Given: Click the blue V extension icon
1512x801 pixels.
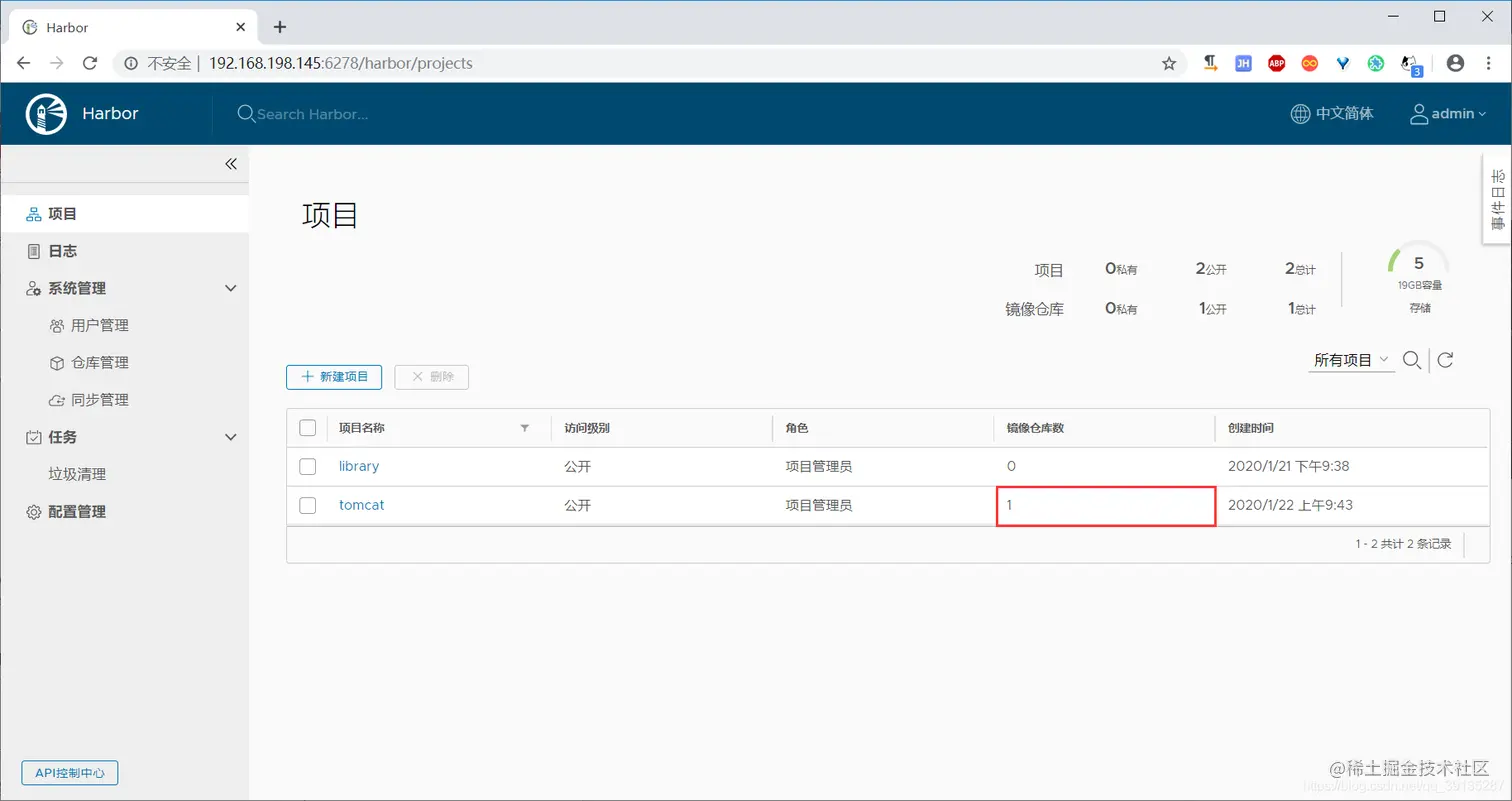Looking at the screenshot, I should pyautogui.click(x=1343, y=63).
